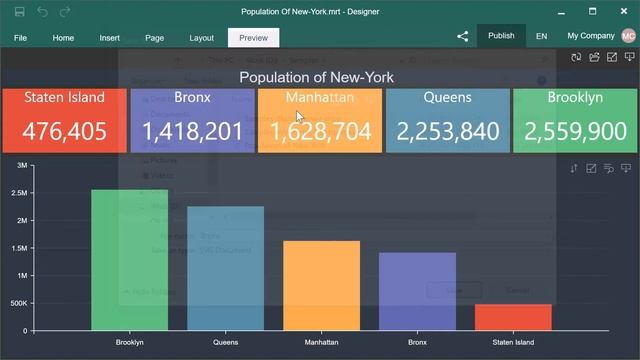Image resolution: width=640 pixels, height=360 pixels.
Task: Open the Layout tab
Action: (x=201, y=38)
